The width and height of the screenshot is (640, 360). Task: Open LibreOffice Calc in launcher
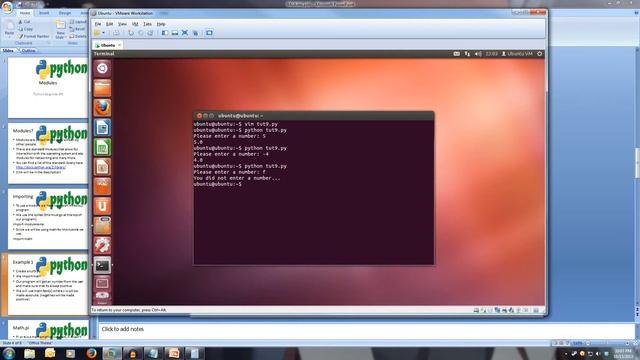[x=102, y=147]
